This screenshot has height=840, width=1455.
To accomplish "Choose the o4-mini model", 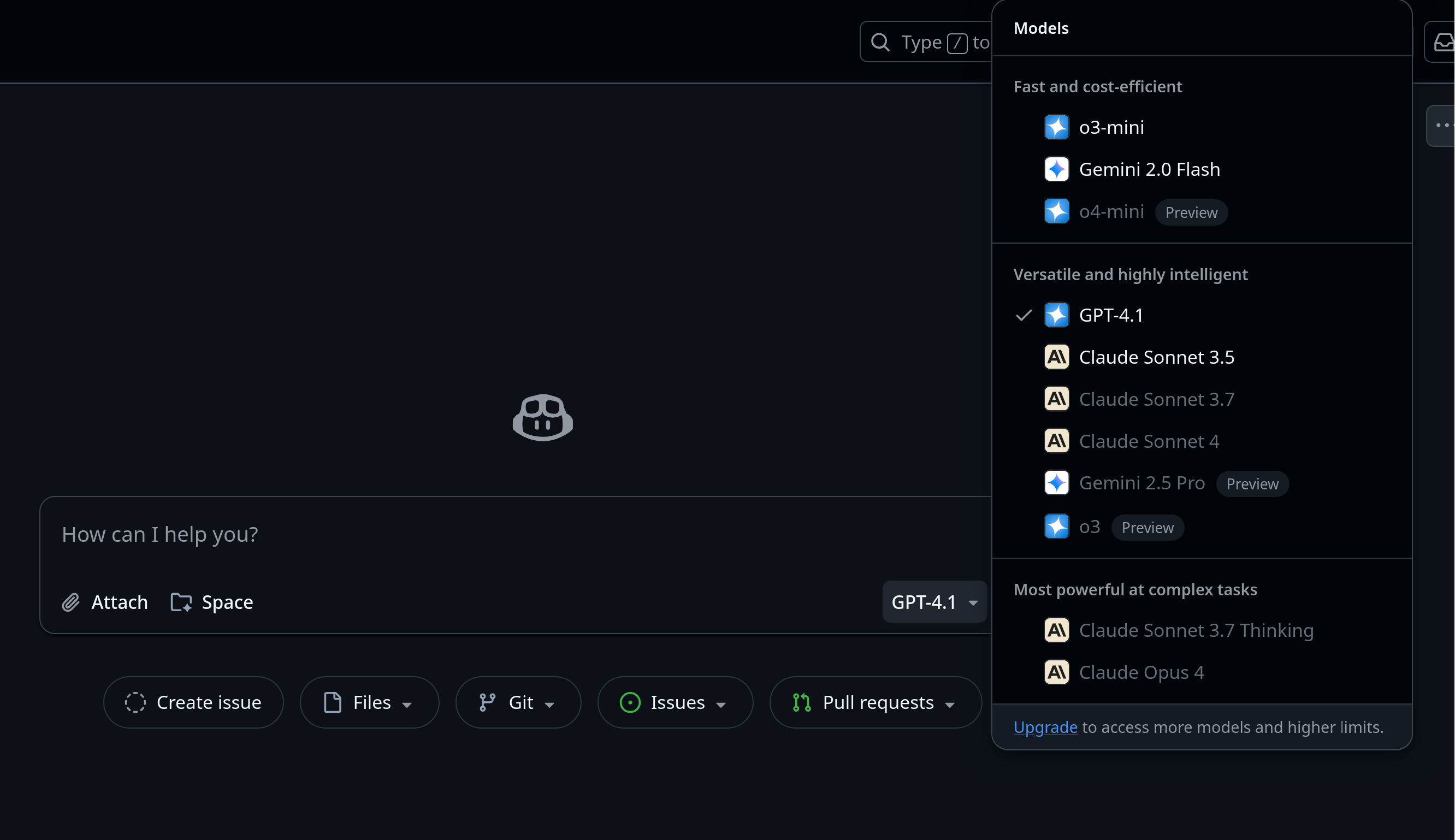I will (1202, 212).
